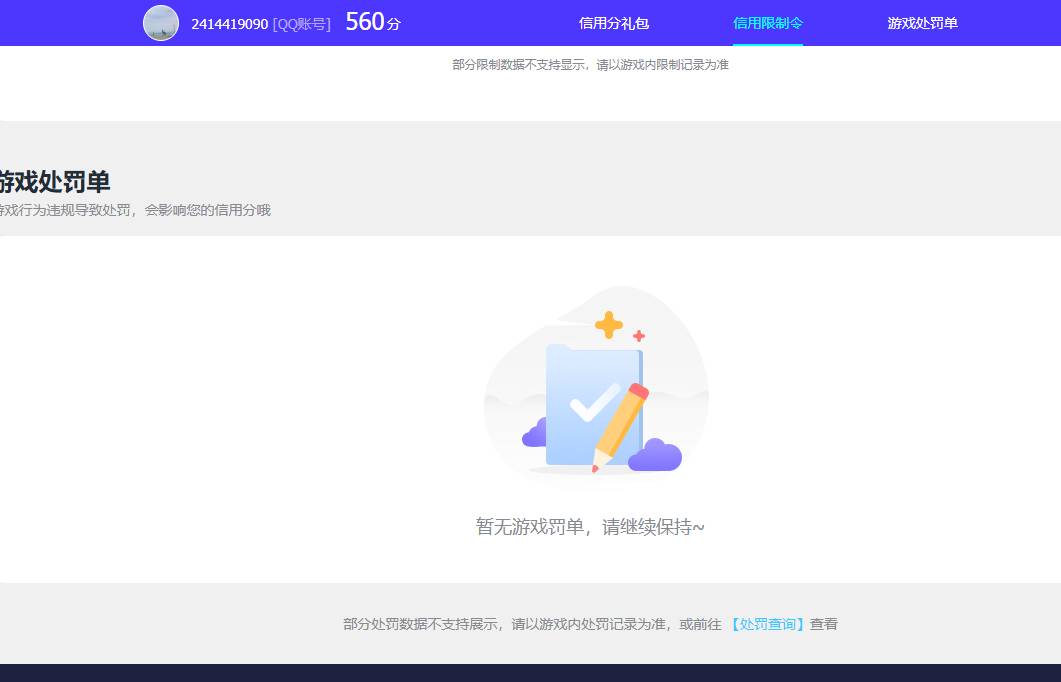Screen dimensions: 1061x682
Task: Switch to the 游戏处罚单 tab
Action: point(921,22)
